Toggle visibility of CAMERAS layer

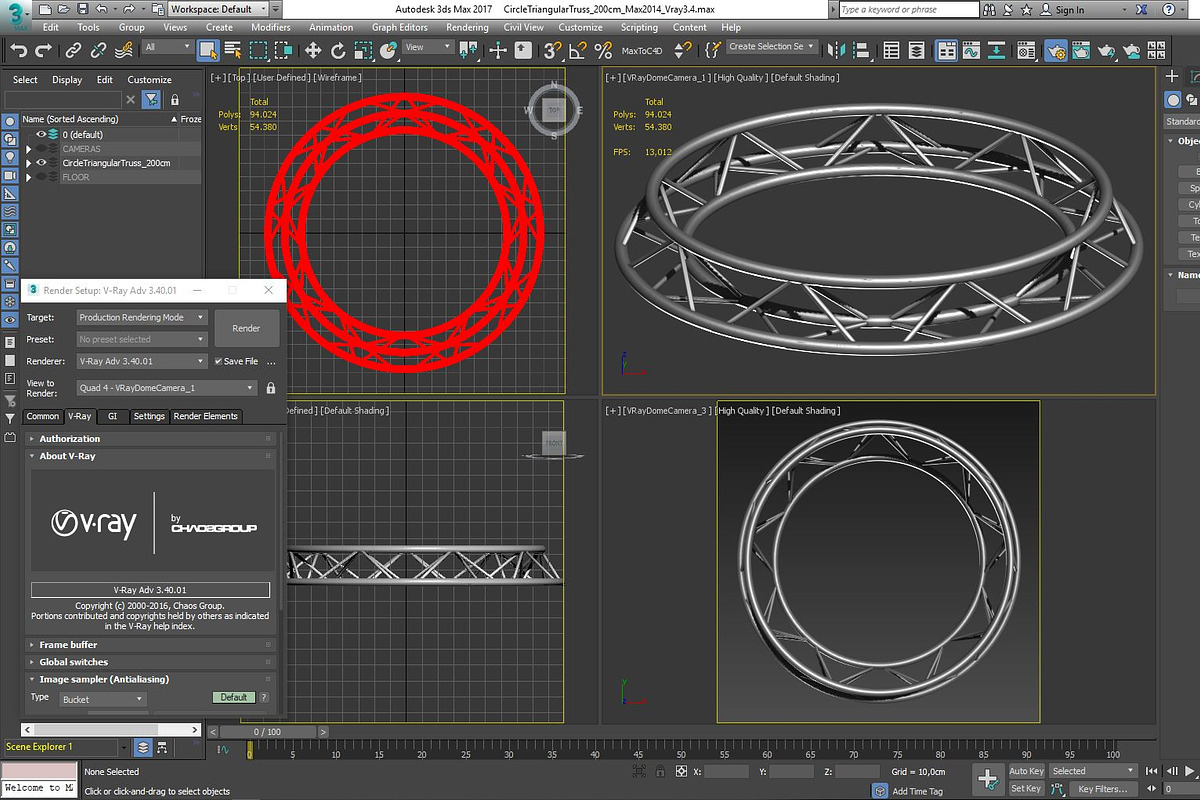tap(42, 148)
